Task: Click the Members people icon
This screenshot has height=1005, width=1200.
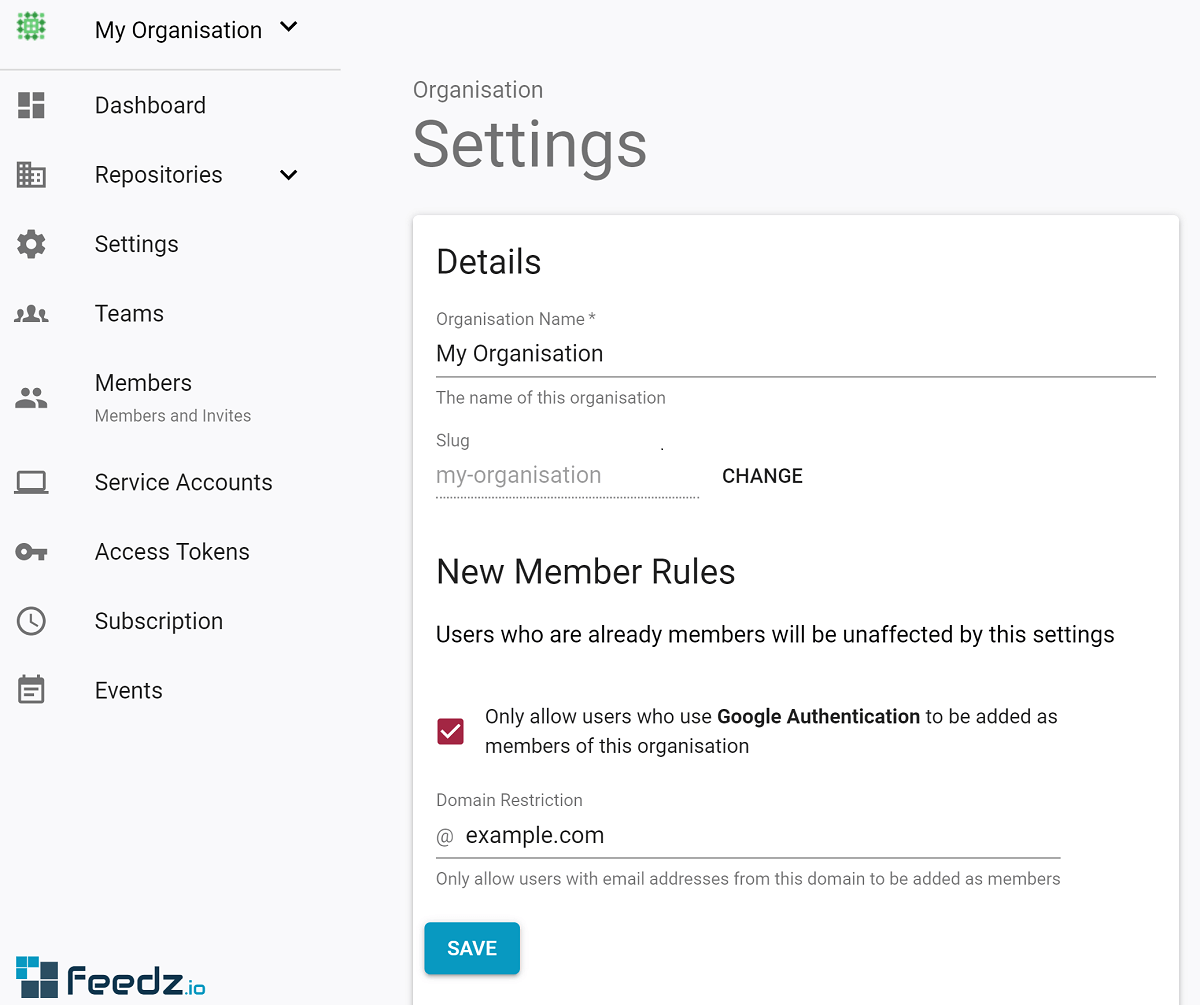Action: click(x=31, y=397)
